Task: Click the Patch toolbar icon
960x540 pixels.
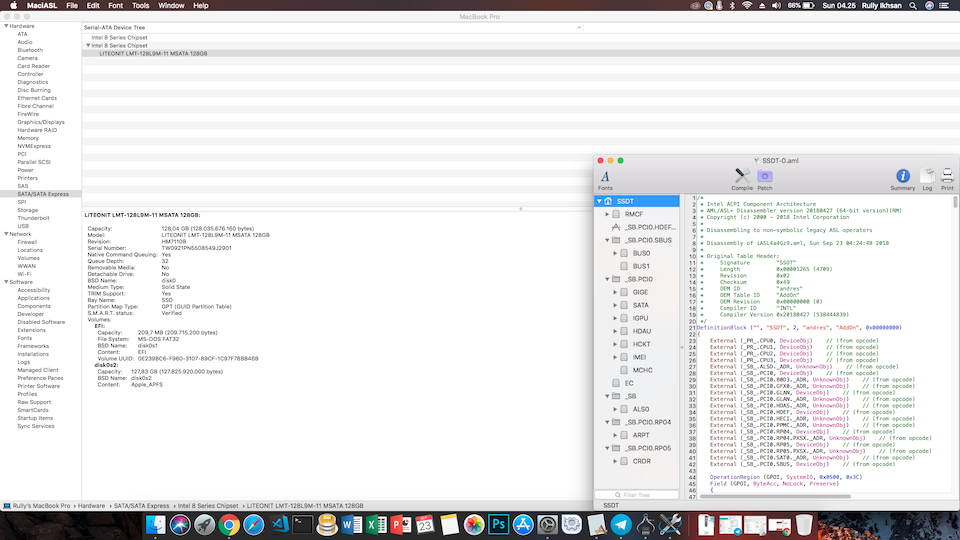Action: click(x=765, y=178)
